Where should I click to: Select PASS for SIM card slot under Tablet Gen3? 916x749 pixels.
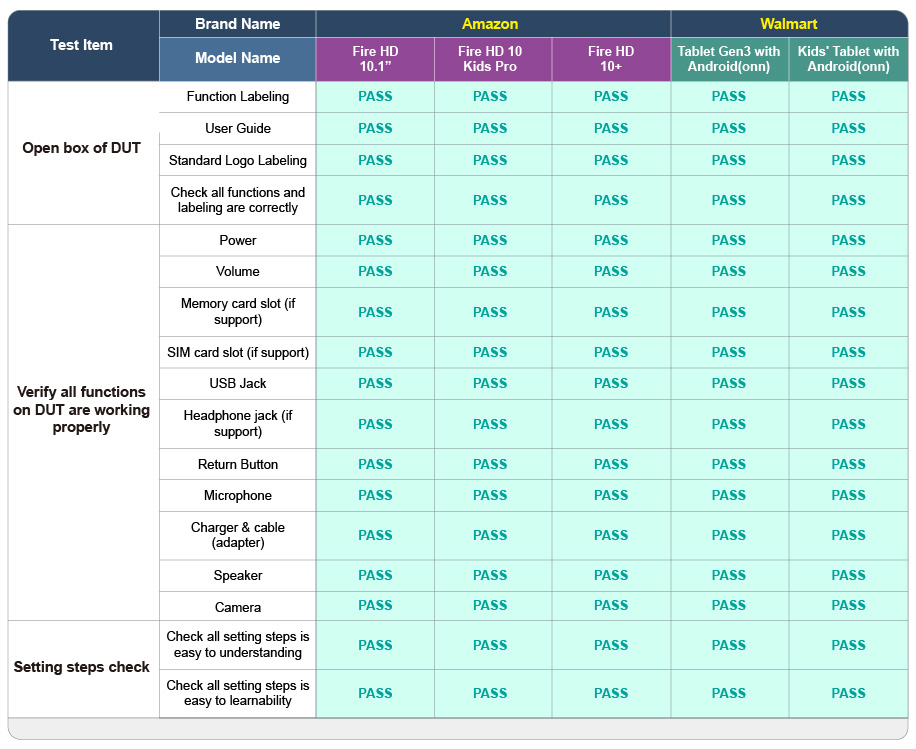[728, 352]
